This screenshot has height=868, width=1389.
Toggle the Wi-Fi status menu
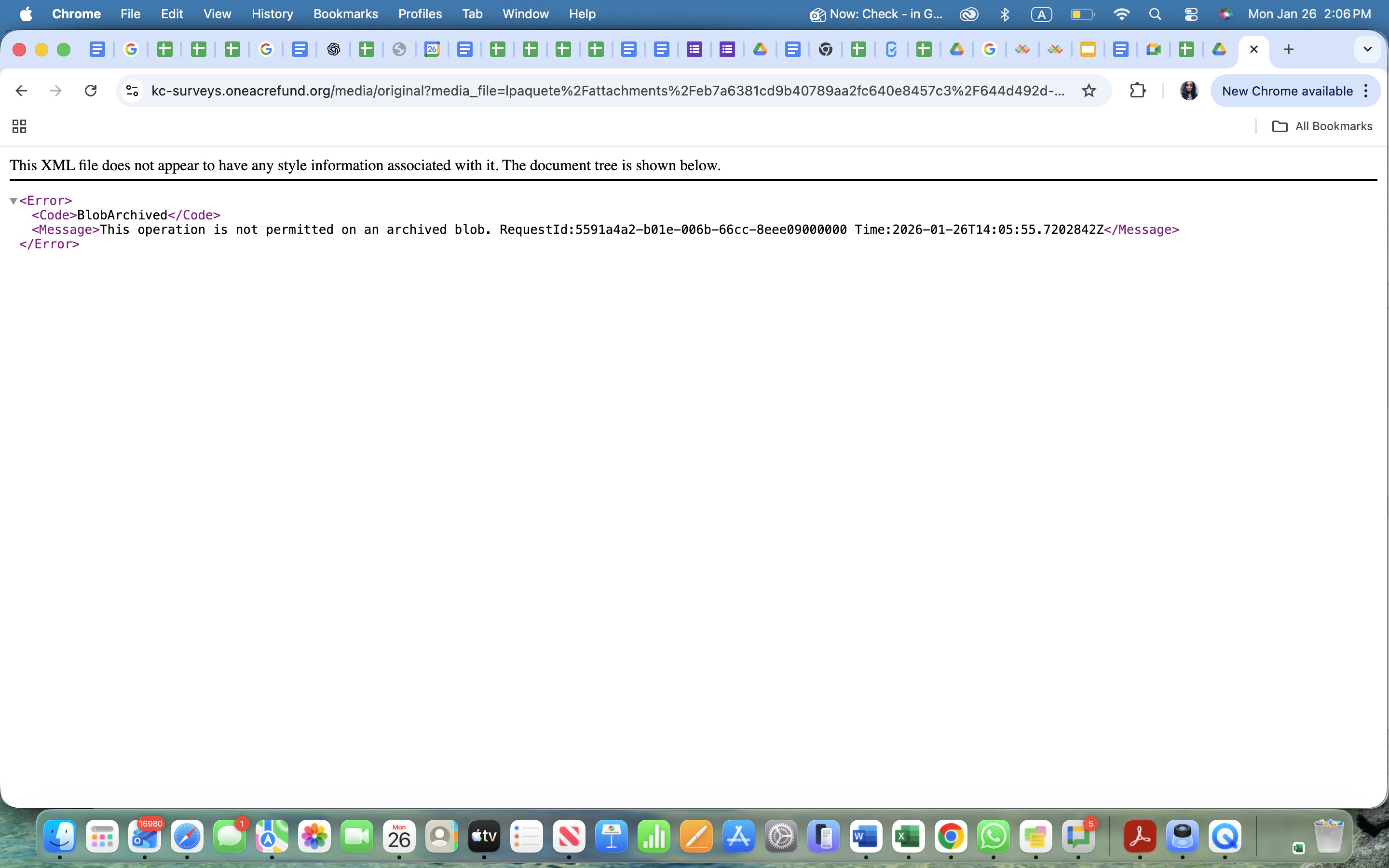pos(1121,14)
